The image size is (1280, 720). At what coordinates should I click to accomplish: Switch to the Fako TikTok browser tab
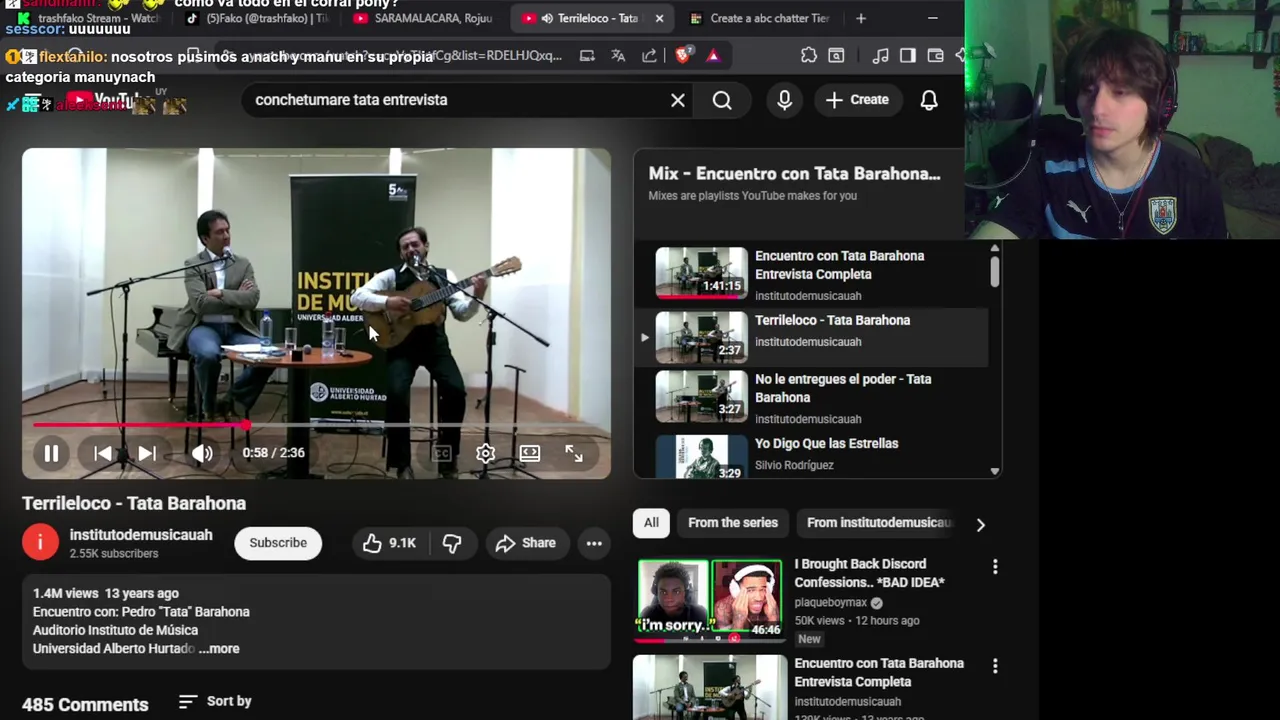tap(258, 18)
